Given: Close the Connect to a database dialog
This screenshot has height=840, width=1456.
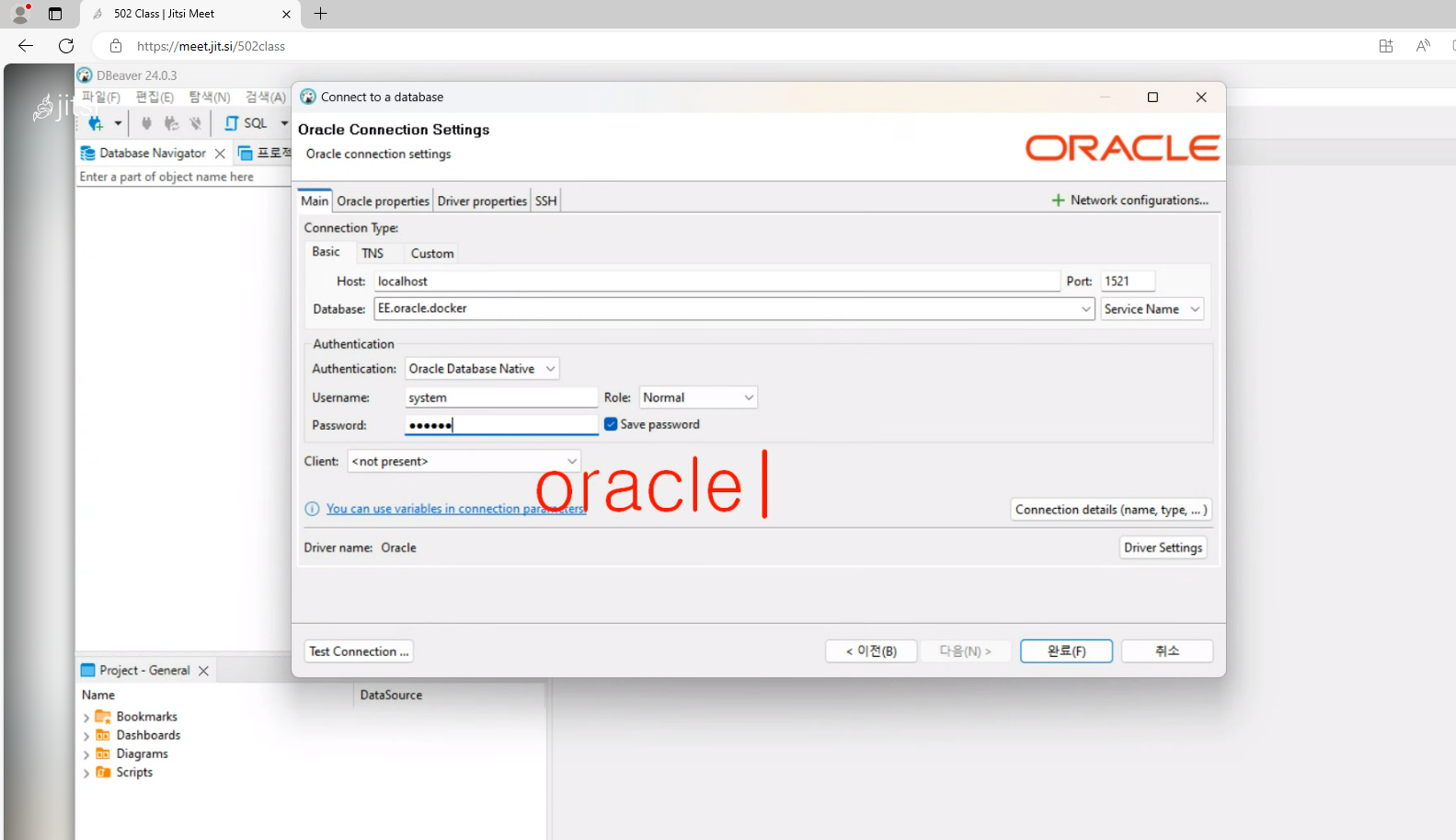Looking at the screenshot, I should click(x=1201, y=98).
